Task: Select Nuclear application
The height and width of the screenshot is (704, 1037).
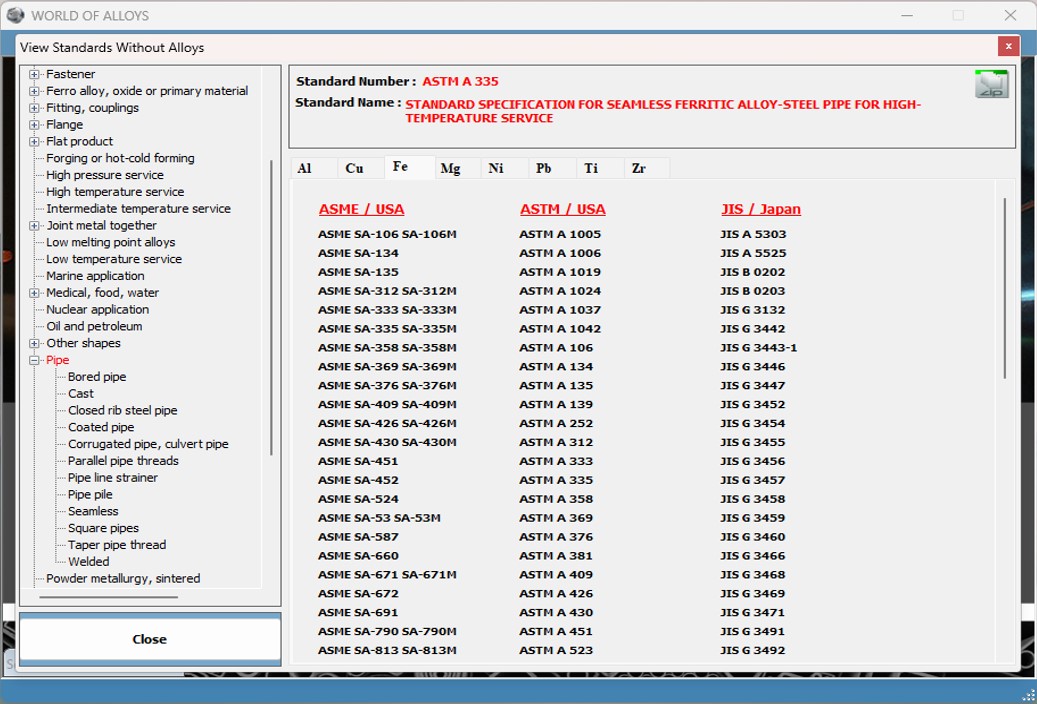Action: [97, 310]
